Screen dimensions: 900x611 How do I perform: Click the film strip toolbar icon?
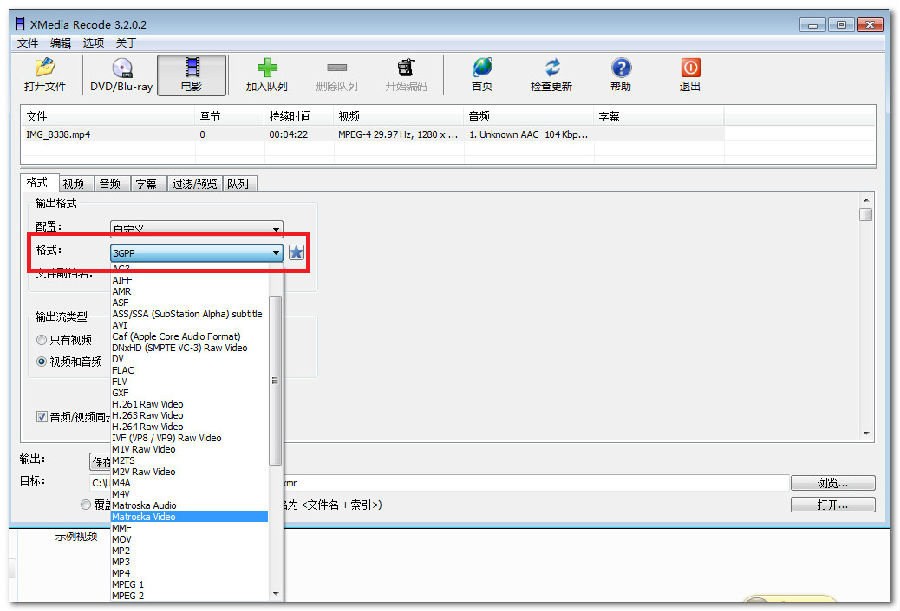pos(192,75)
